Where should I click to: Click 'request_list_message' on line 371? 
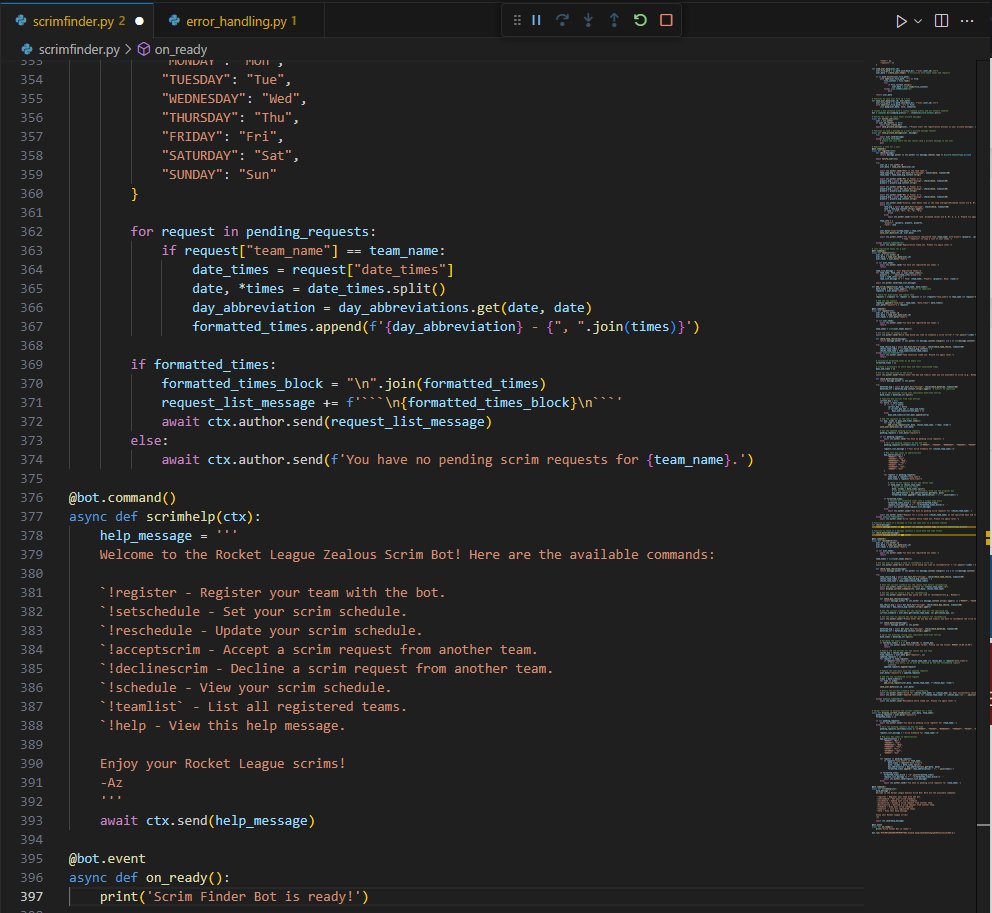[x=238, y=402]
